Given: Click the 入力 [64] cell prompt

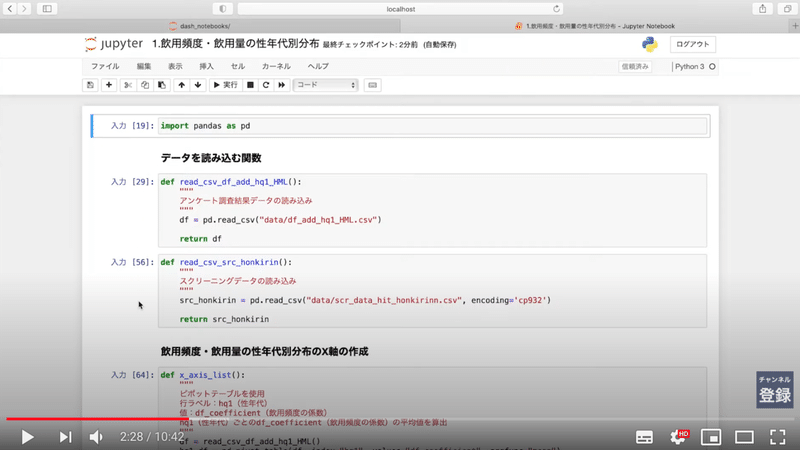Looking at the screenshot, I should (x=132, y=375).
